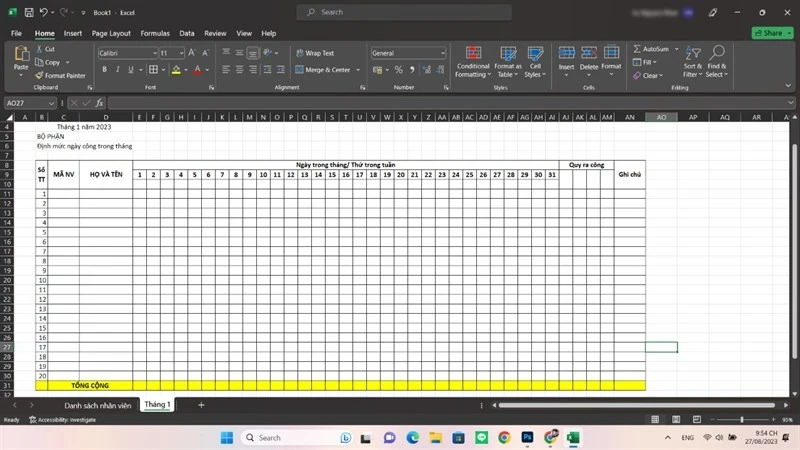The height and width of the screenshot is (450, 800).
Task: Click the Format Painter brush icon
Action: [x=39, y=76]
